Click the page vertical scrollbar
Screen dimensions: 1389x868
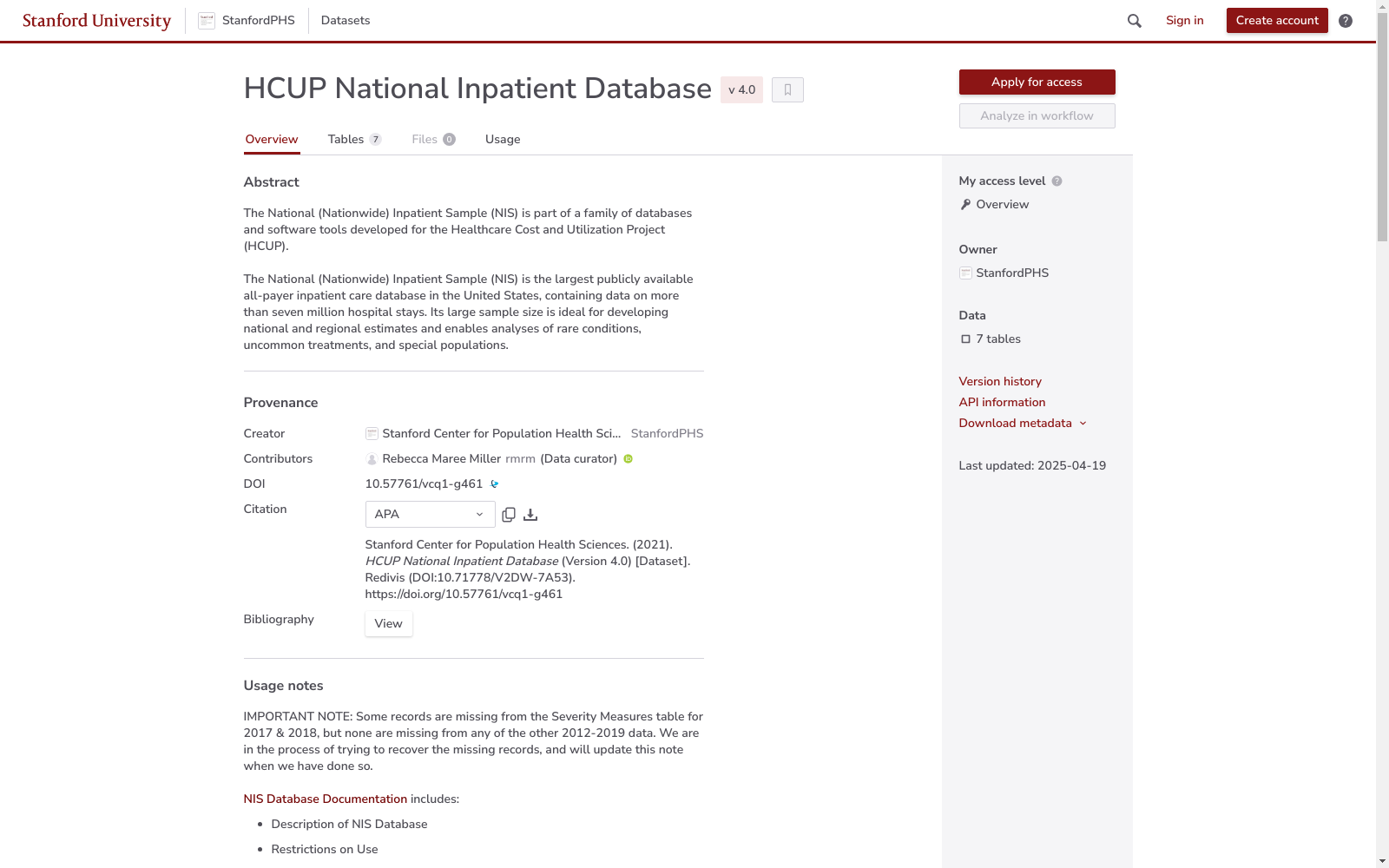coord(1382,128)
